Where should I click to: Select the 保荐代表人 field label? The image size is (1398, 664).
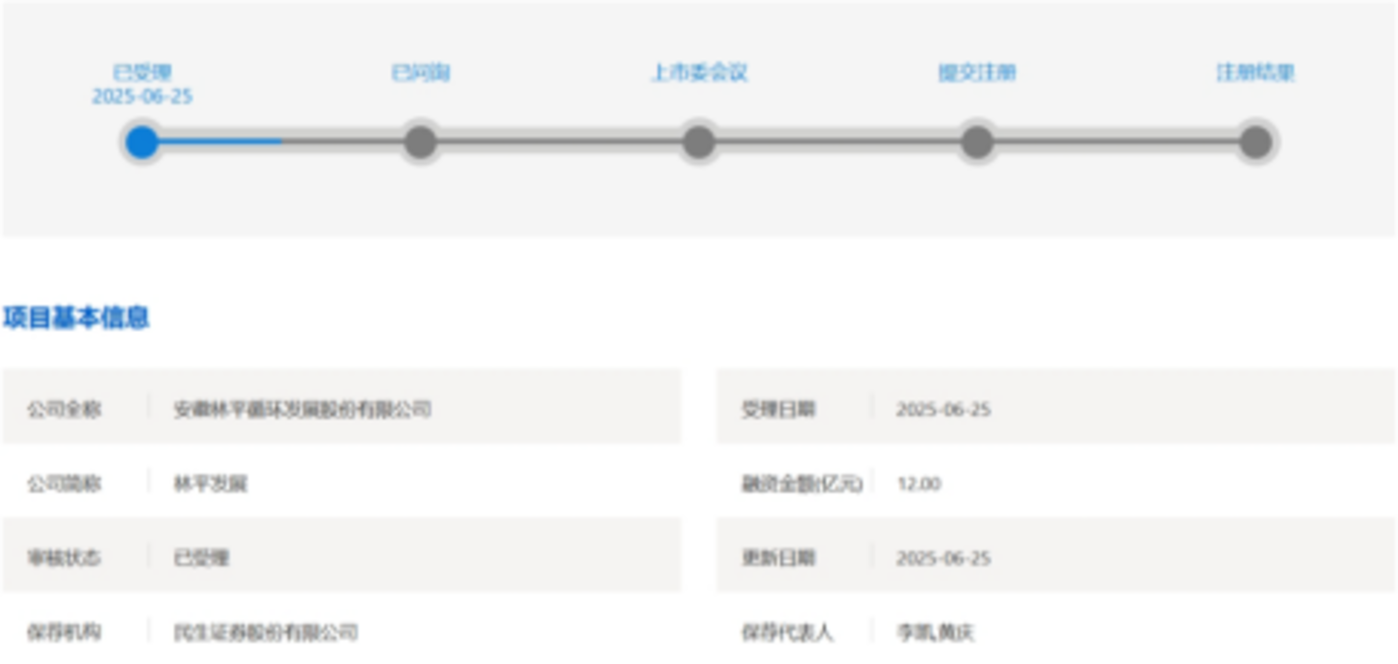(787, 632)
